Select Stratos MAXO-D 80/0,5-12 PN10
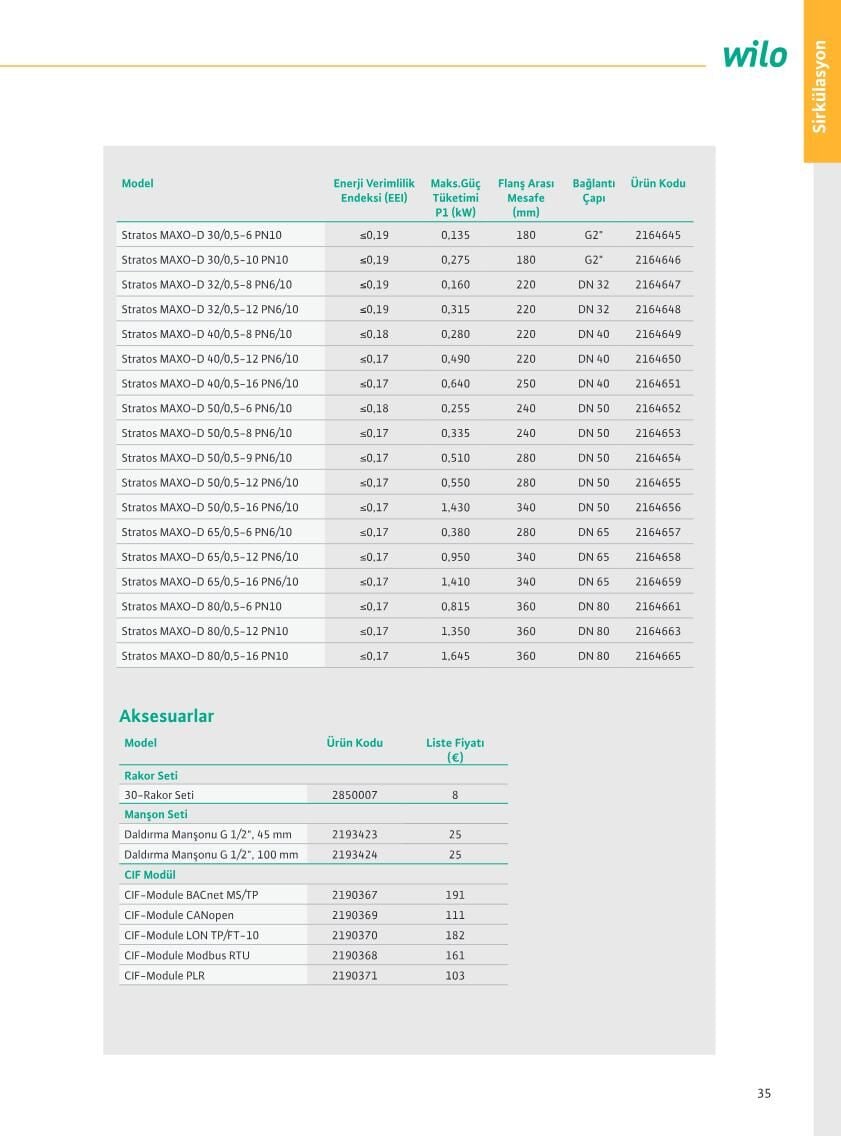841x1136 pixels. 205,631
